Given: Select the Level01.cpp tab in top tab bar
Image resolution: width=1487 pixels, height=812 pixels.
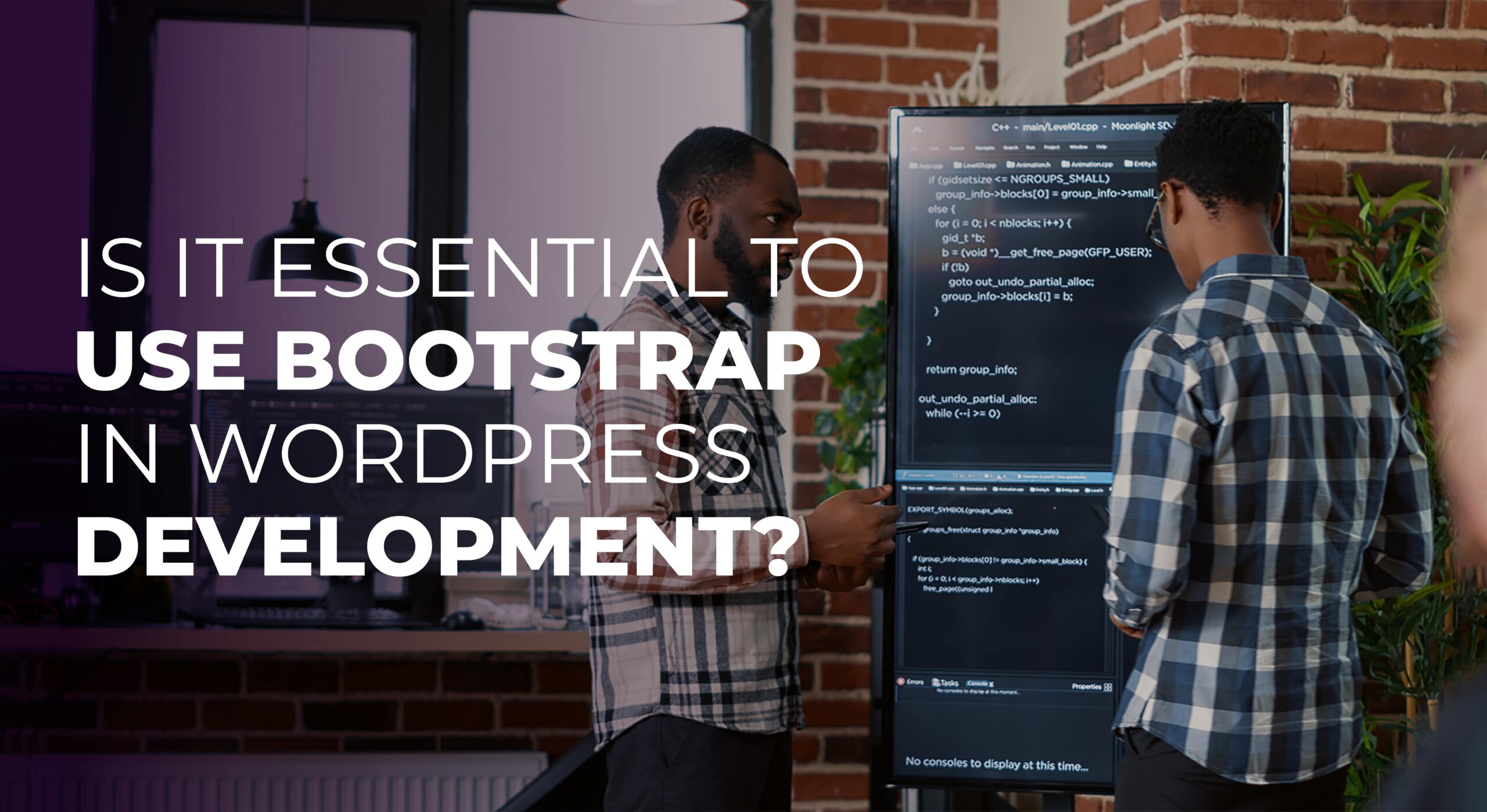Looking at the screenshot, I should [975, 166].
